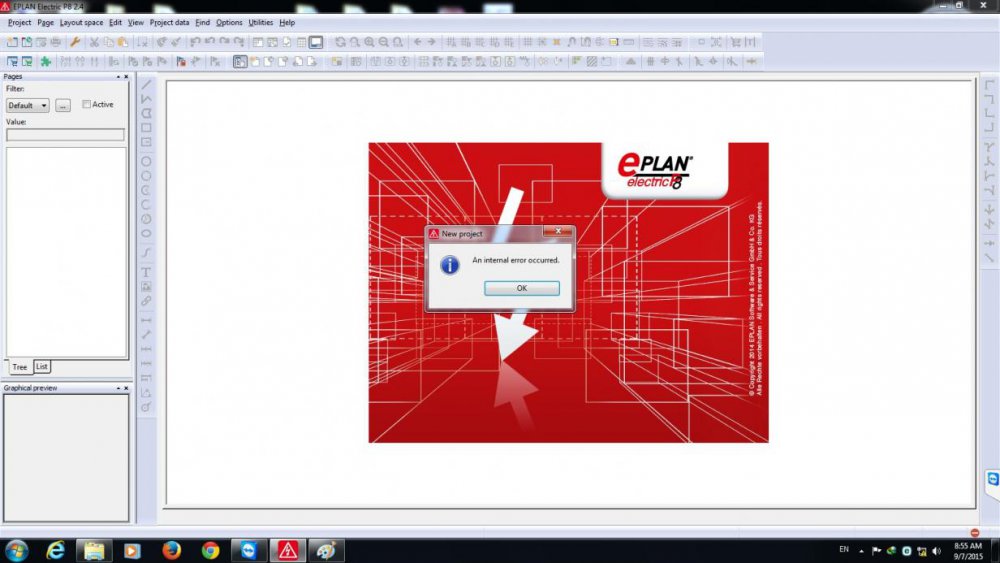The height and width of the screenshot is (563, 1000).
Task: Click the Zoom in magnifier icon
Action: coord(369,42)
